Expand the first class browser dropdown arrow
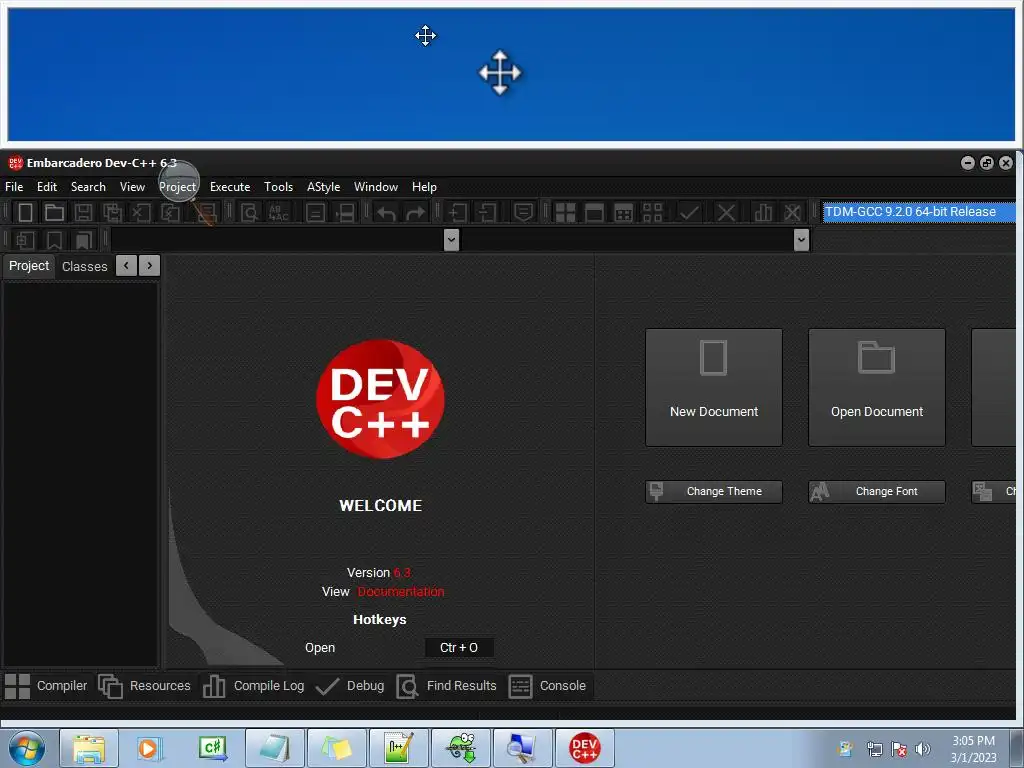 coord(451,240)
